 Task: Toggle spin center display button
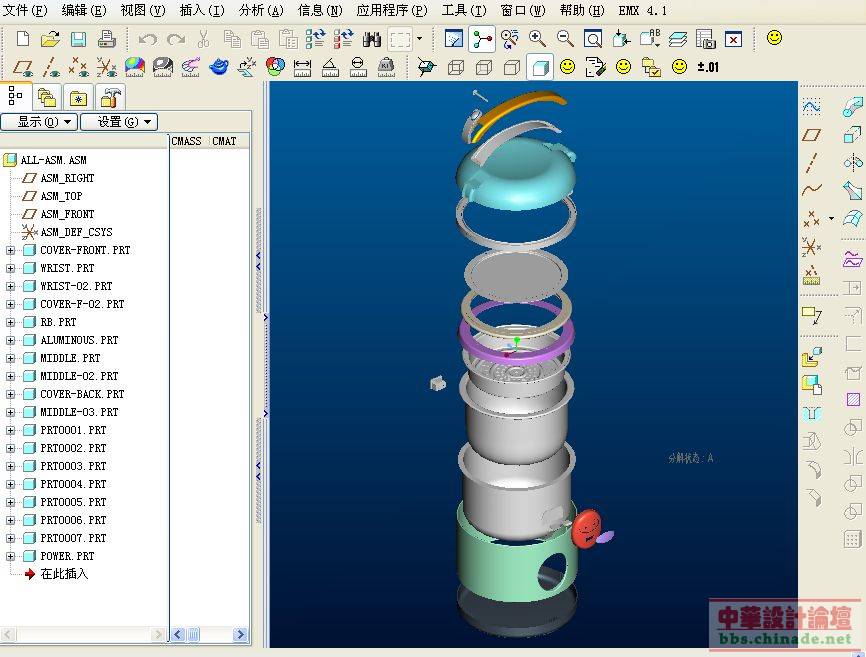click(481, 40)
